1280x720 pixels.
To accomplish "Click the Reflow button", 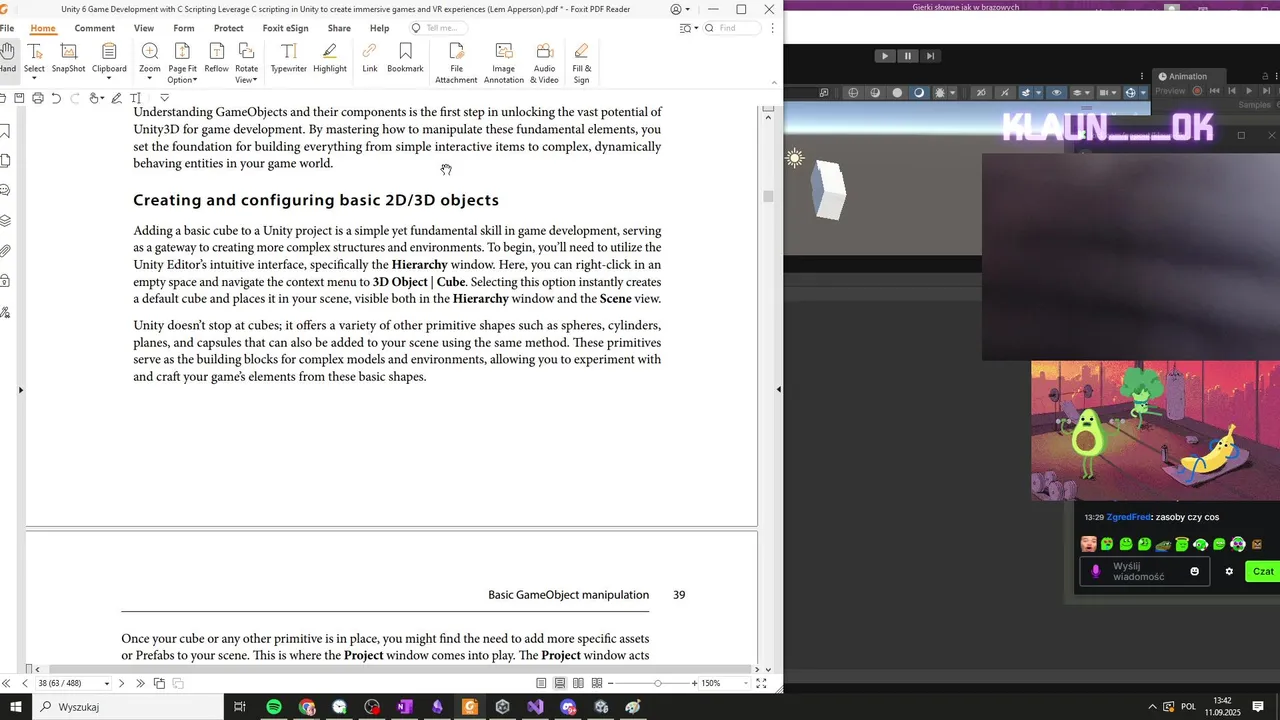I will pos(216,58).
